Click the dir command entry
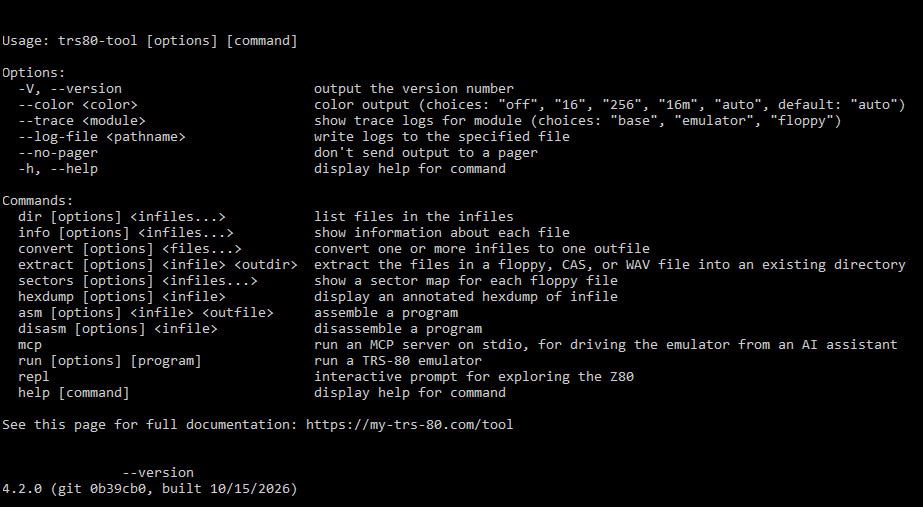923x507 pixels. click(122, 217)
